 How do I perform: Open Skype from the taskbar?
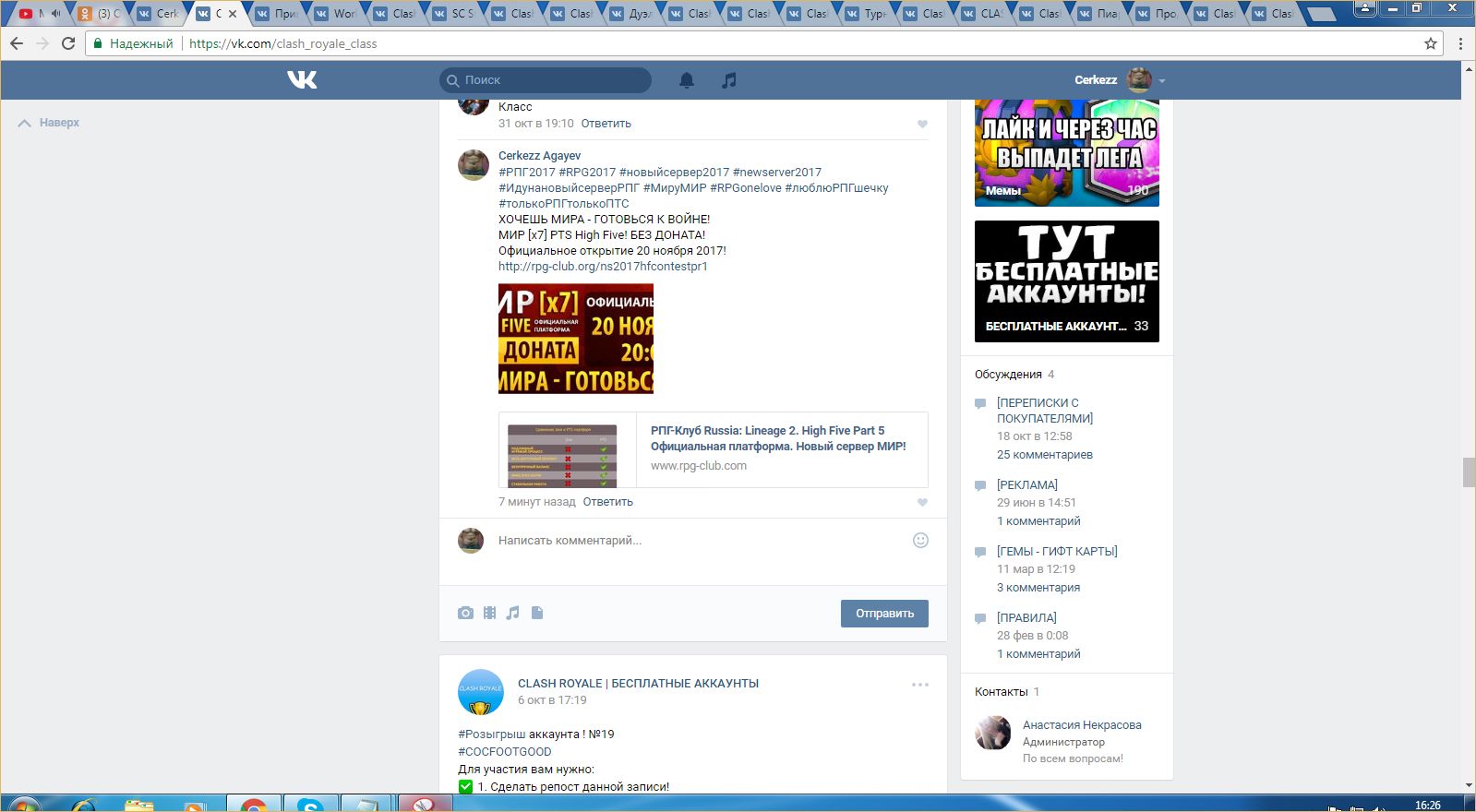pyautogui.click(x=310, y=805)
